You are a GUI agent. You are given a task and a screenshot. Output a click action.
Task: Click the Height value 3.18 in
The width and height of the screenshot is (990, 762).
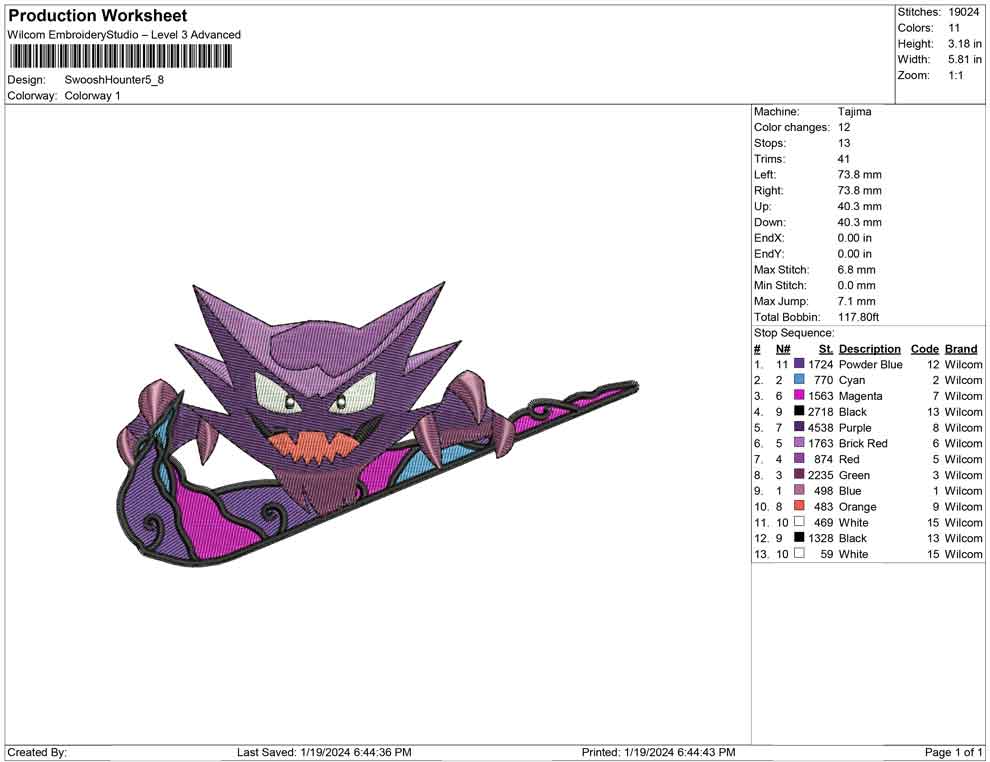[965, 44]
